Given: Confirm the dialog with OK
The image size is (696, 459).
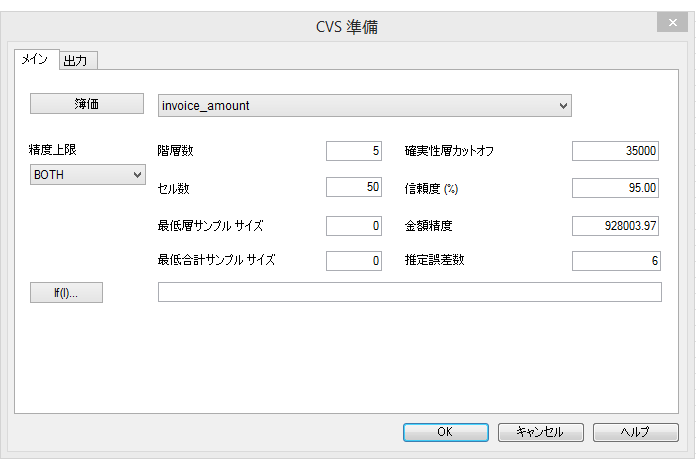Looking at the screenshot, I should (x=445, y=432).
